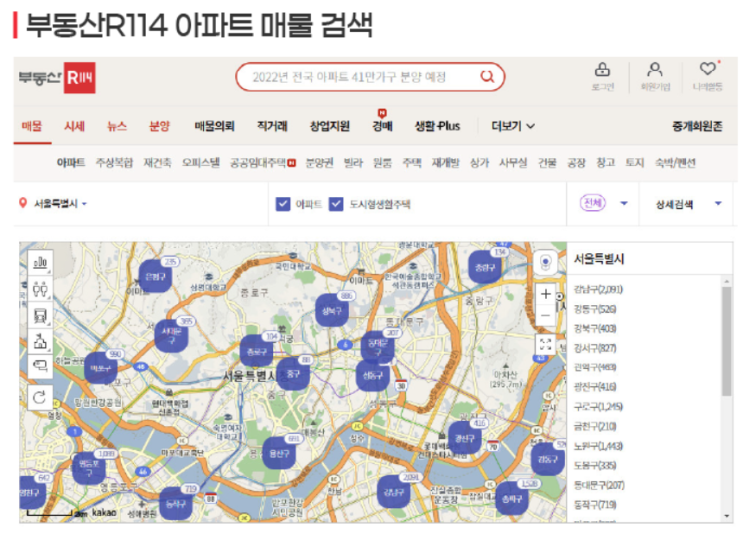The height and width of the screenshot is (534, 743).
Task: Select the 오피스텔 sub-category
Action: tap(201, 163)
